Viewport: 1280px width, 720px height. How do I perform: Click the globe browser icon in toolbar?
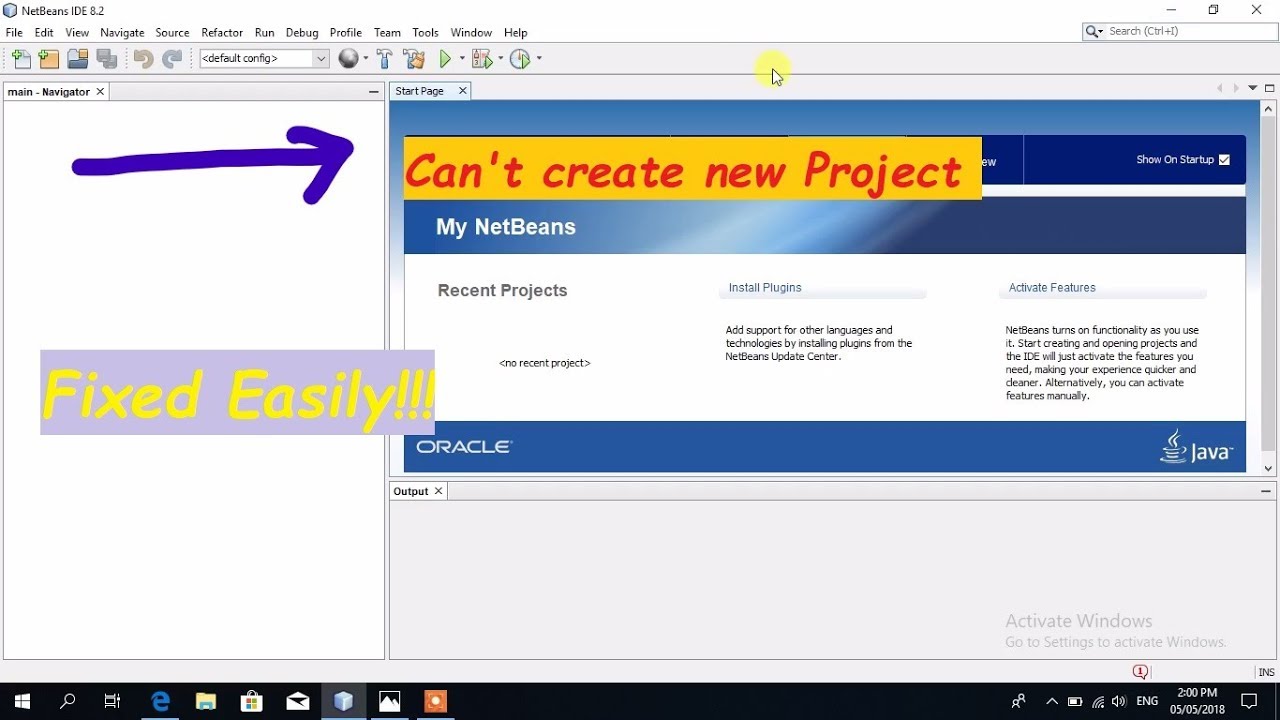coord(348,59)
